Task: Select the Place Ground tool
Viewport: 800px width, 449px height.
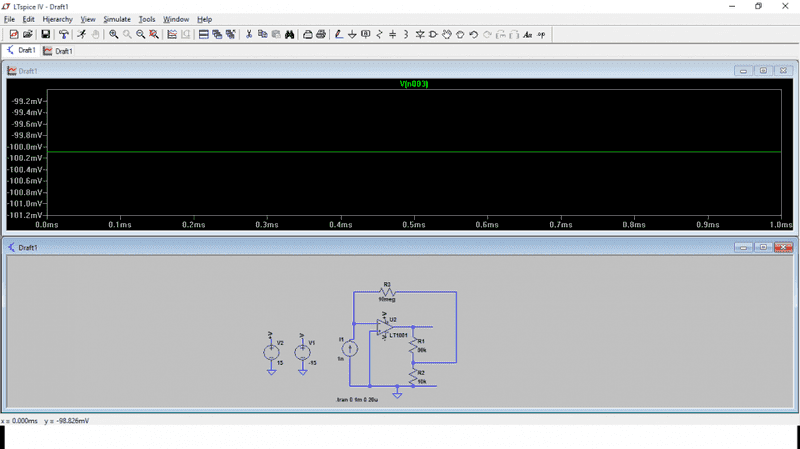Action: tap(352, 34)
